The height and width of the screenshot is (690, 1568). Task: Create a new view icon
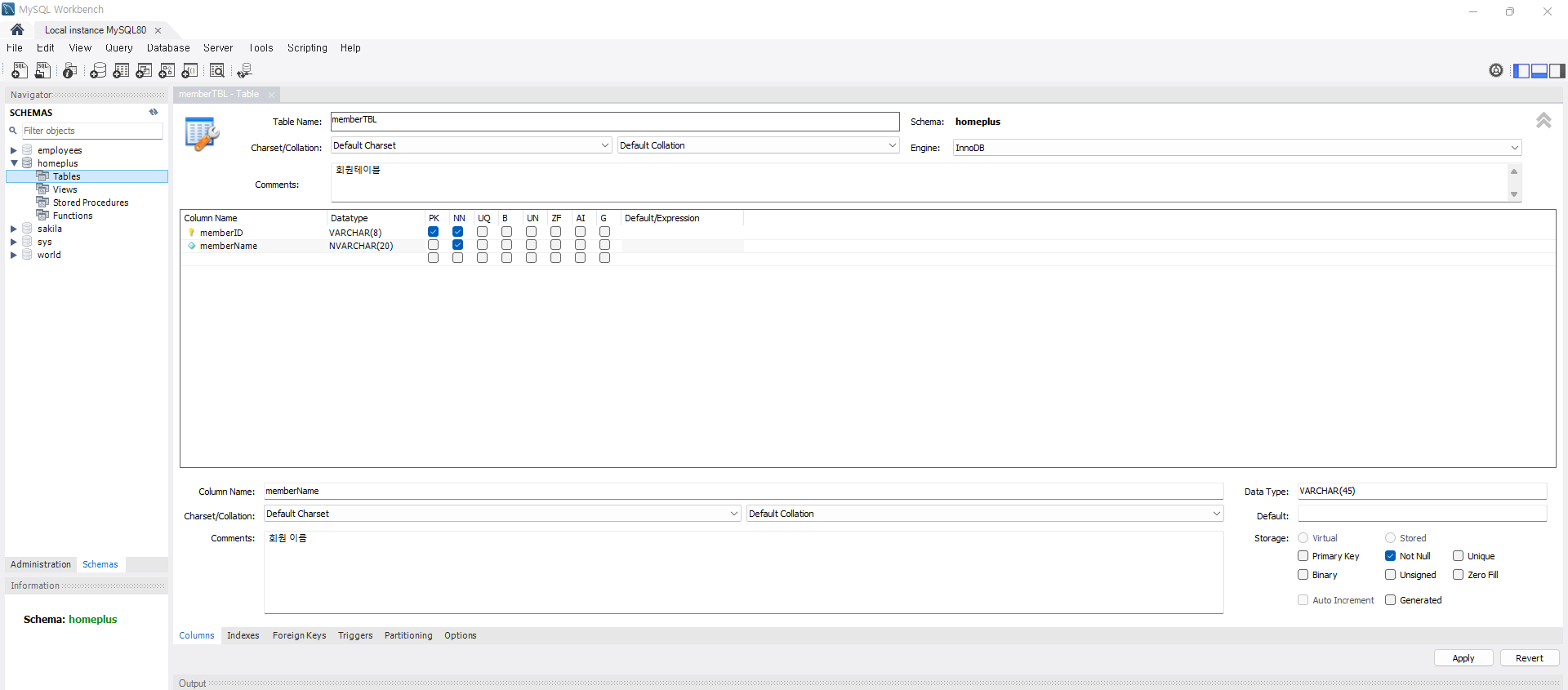144,71
